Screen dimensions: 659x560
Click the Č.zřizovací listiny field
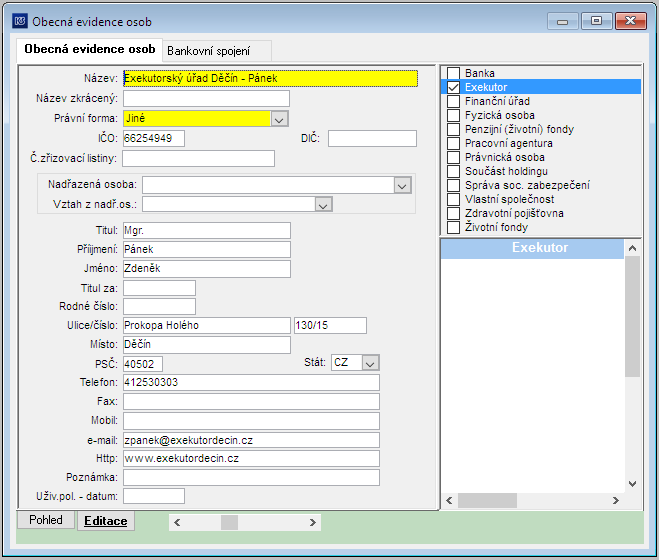tap(198, 158)
